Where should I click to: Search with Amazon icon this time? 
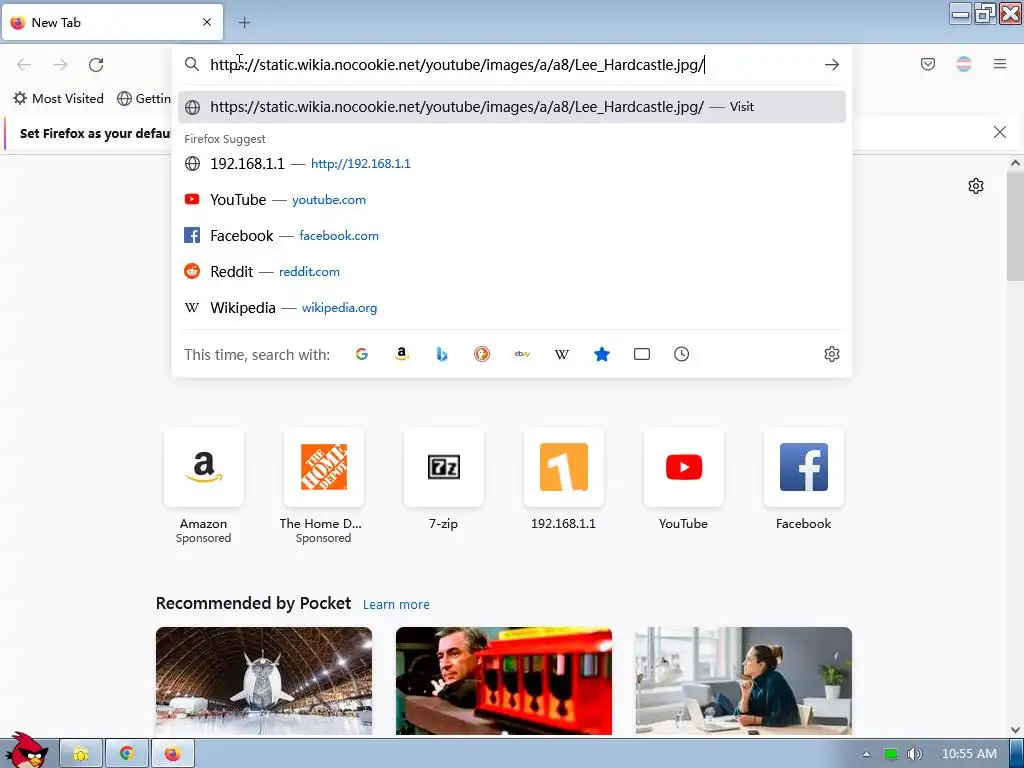(402, 354)
